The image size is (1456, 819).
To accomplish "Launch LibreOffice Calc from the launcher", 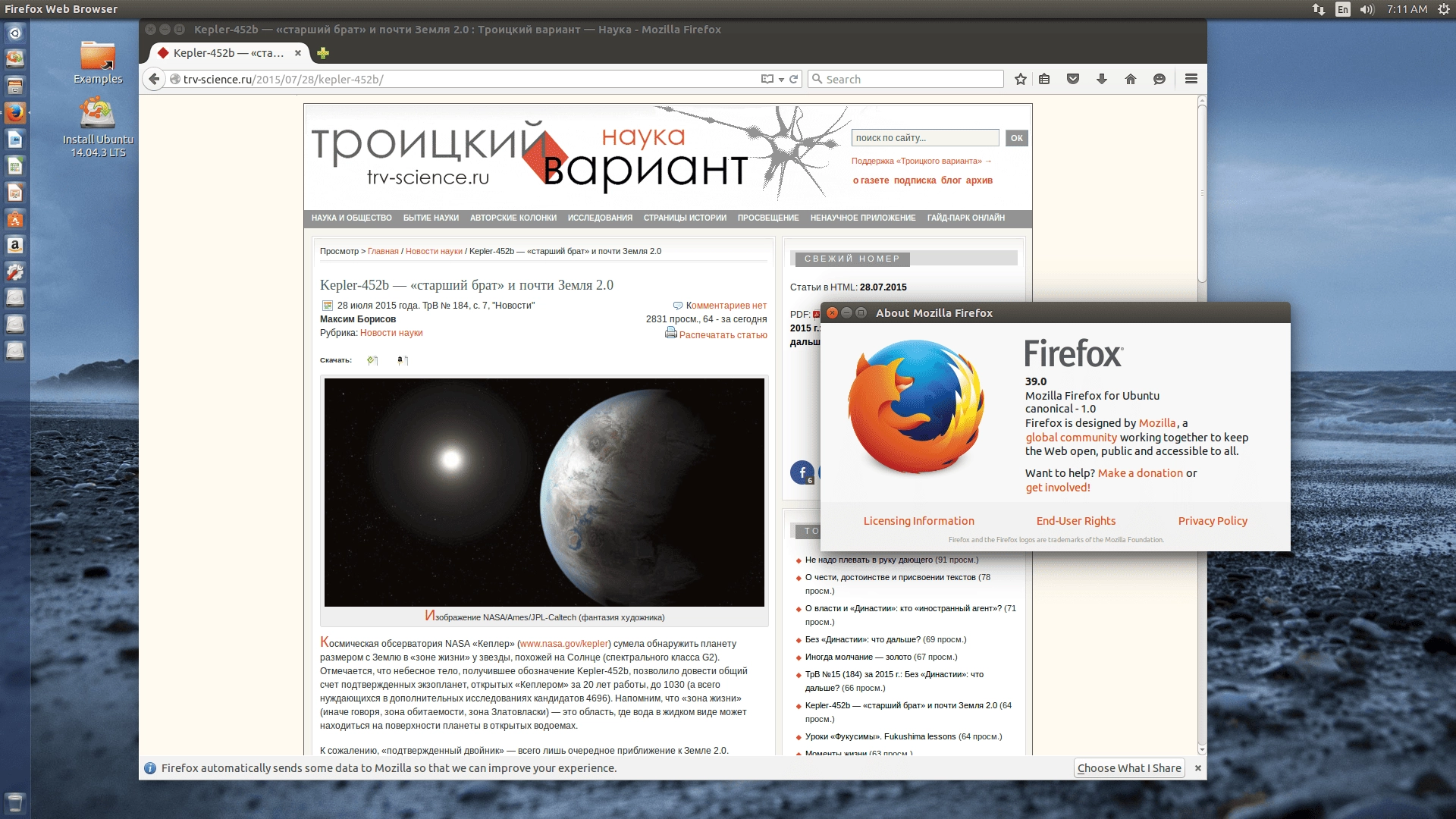I will tap(15, 166).
